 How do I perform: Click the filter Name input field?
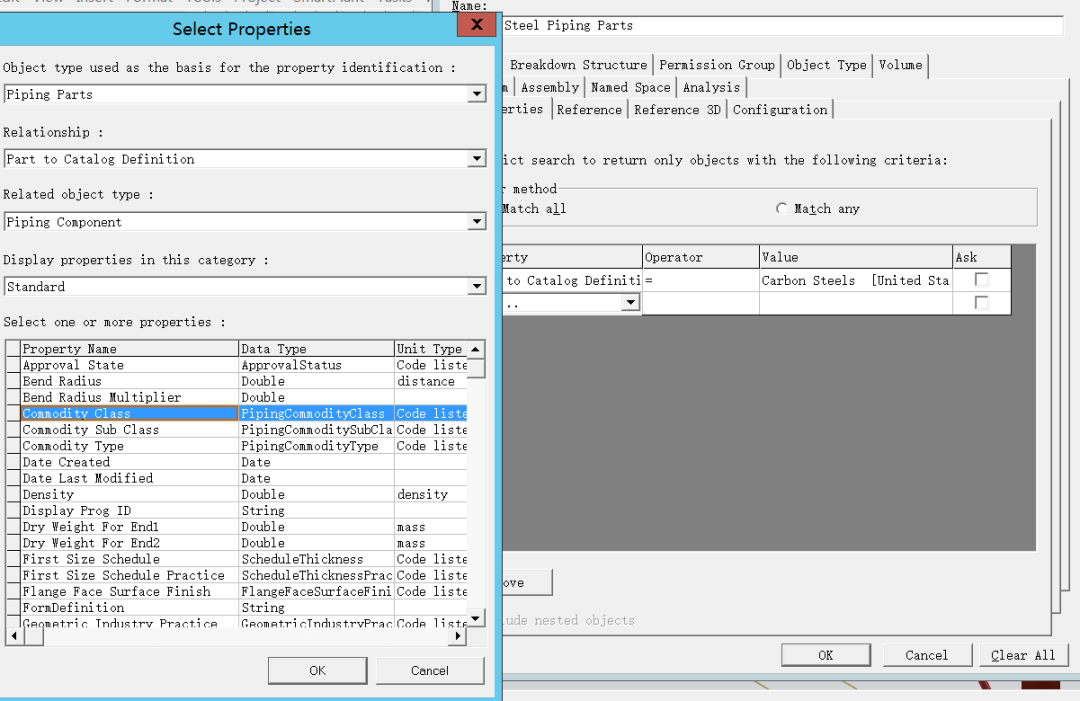(x=783, y=25)
